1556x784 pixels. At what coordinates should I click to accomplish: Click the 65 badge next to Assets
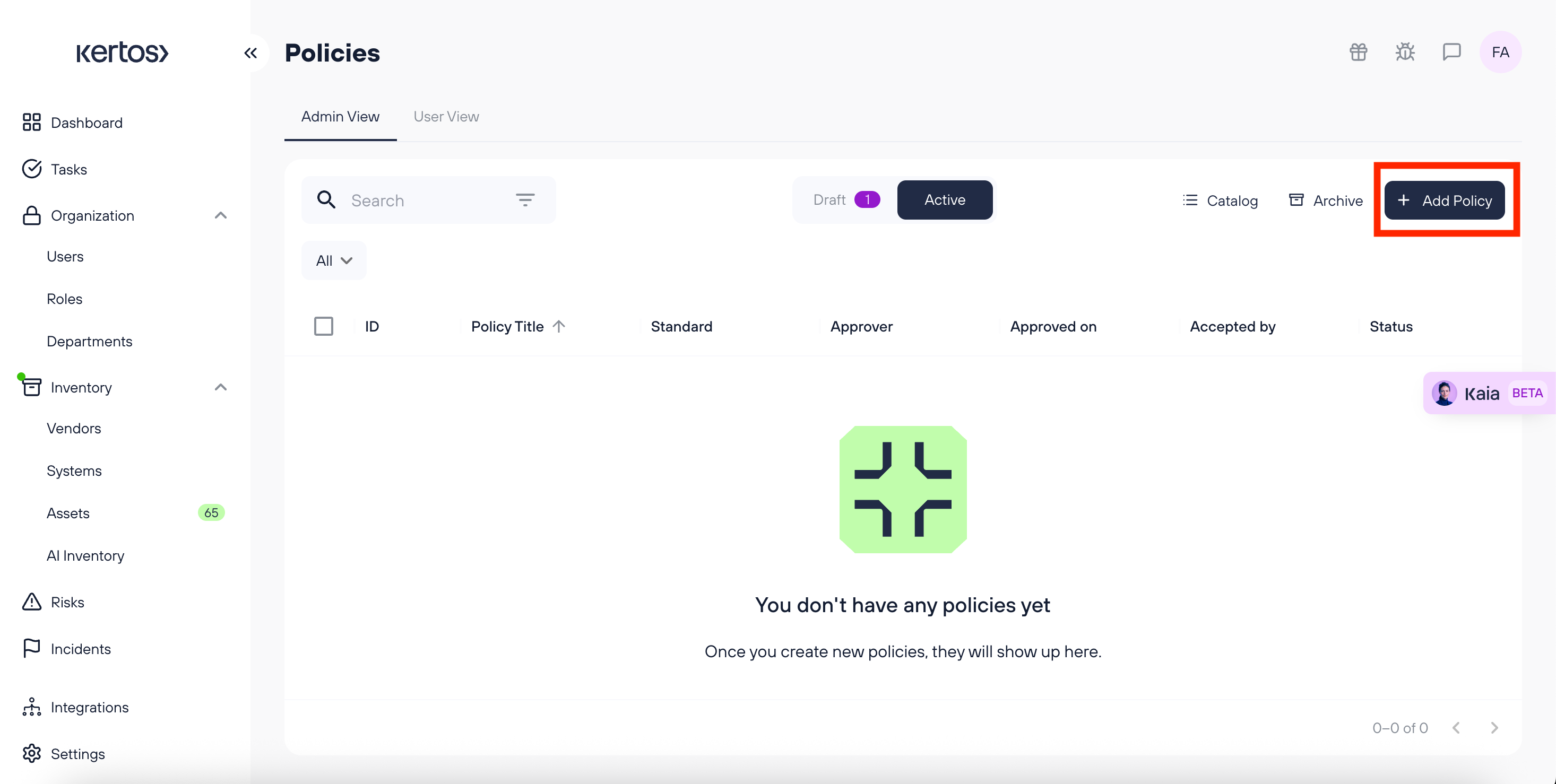[x=211, y=513]
